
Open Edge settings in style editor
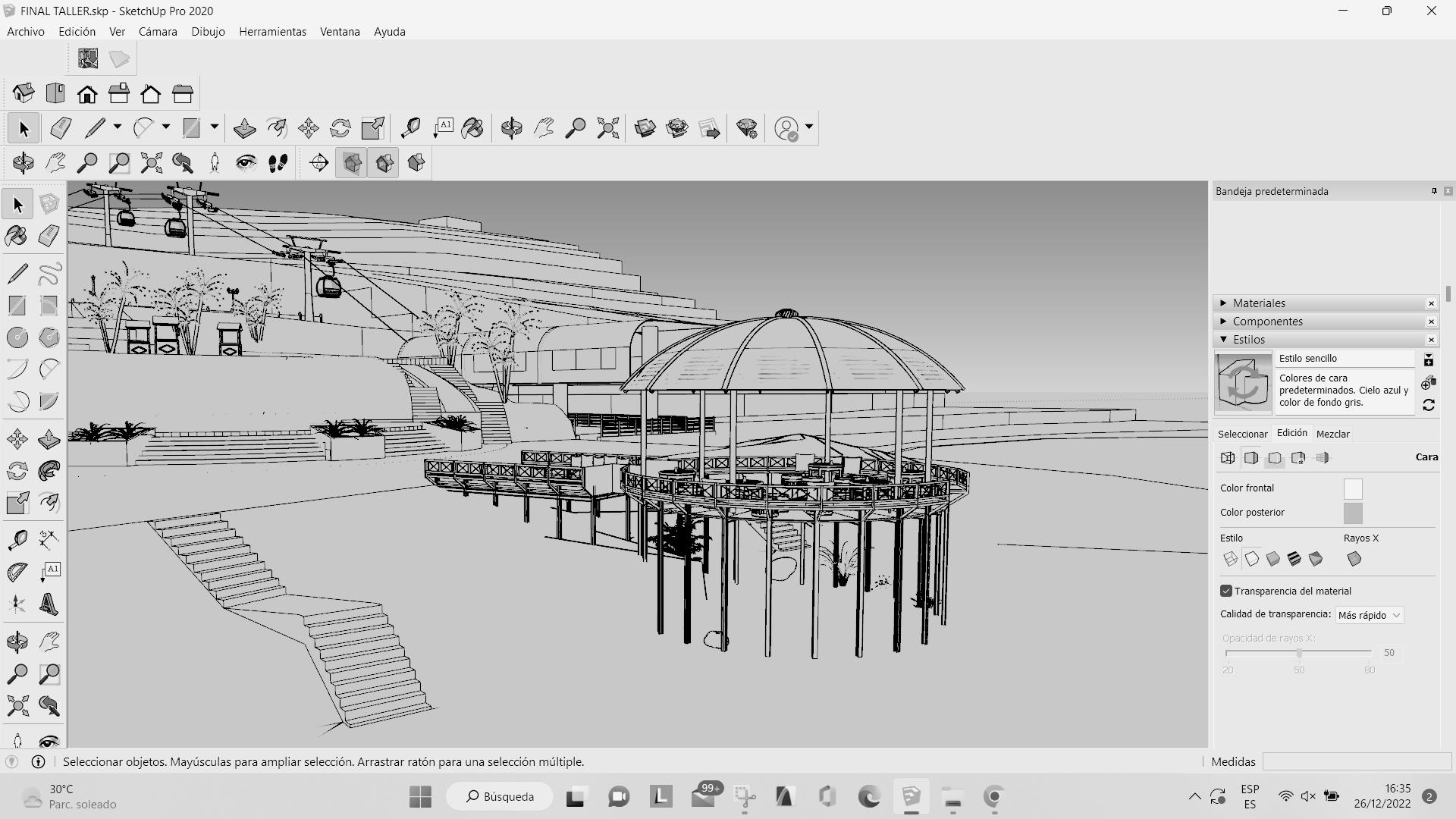[1228, 458]
